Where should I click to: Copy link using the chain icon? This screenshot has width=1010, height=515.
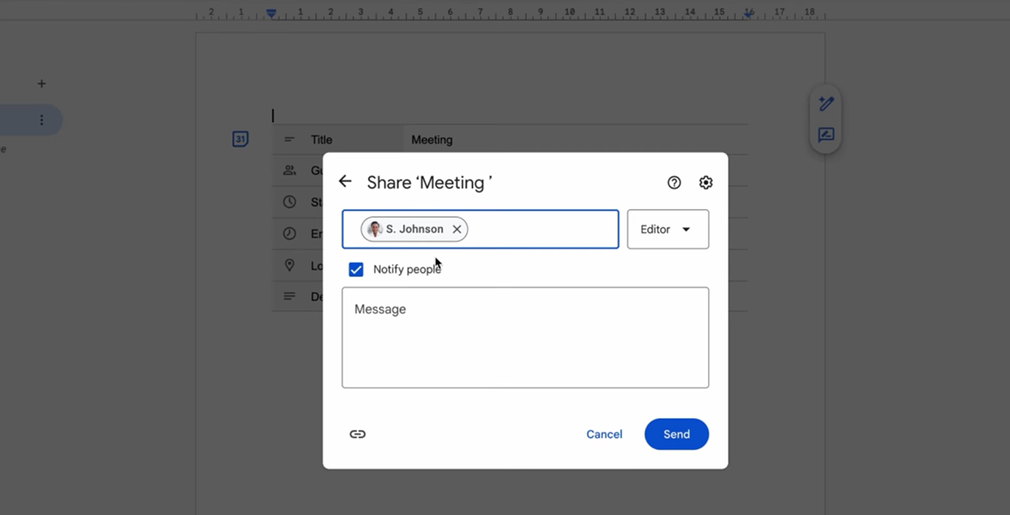click(358, 434)
